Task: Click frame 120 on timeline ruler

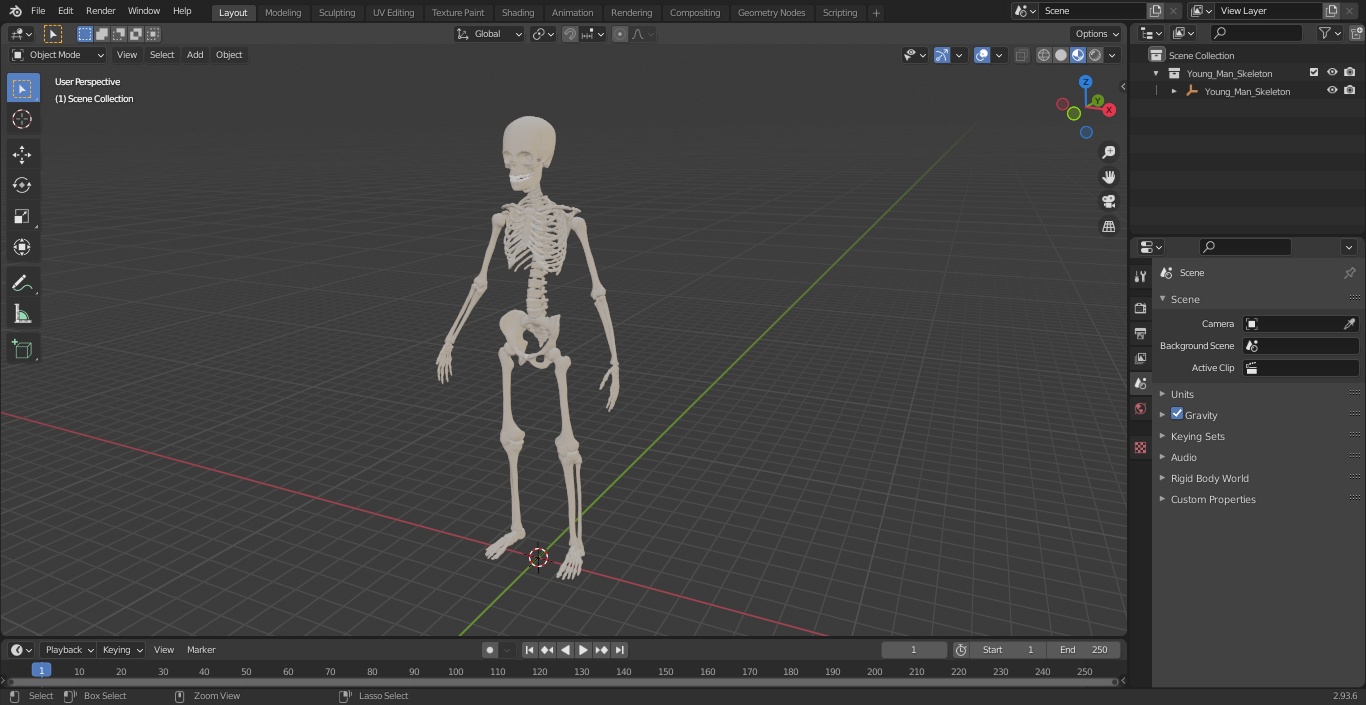Action: tap(539, 671)
